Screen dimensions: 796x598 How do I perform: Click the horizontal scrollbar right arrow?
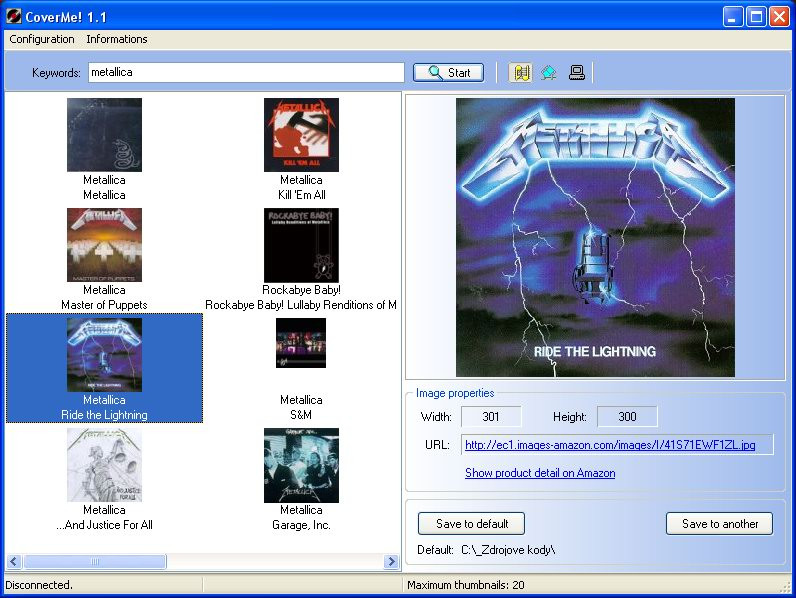(x=391, y=561)
